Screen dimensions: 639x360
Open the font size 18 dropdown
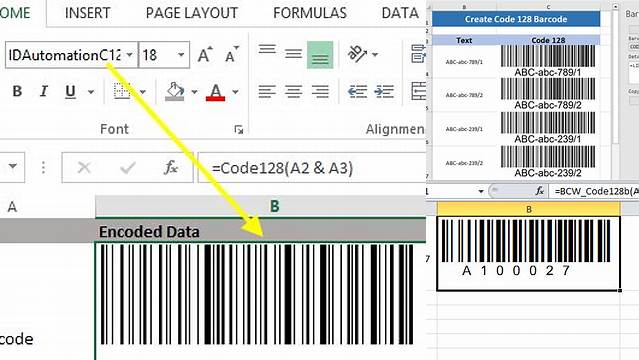pyautogui.click(x=181, y=55)
